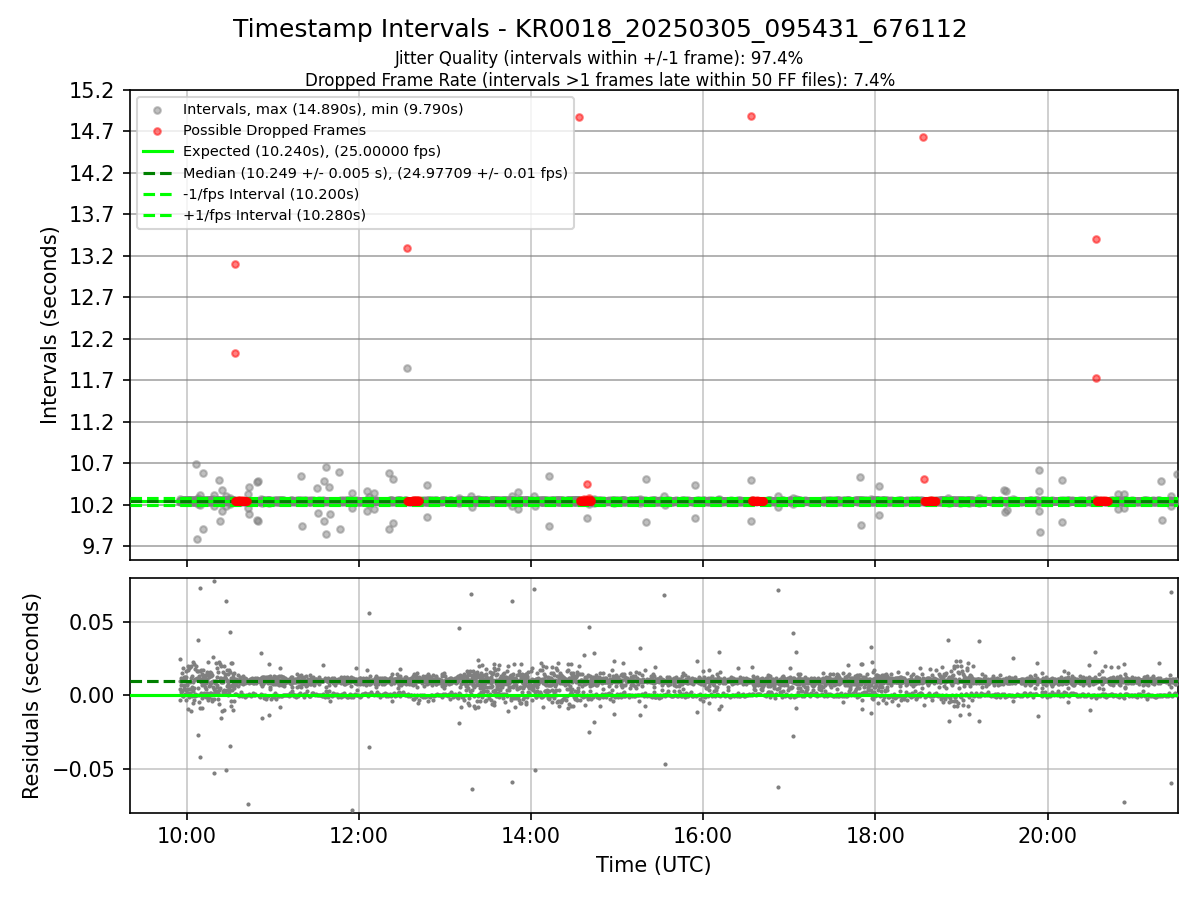Click x-axis tick label "20:00"
The width and height of the screenshot is (1200, 900).
(1047, 835)
